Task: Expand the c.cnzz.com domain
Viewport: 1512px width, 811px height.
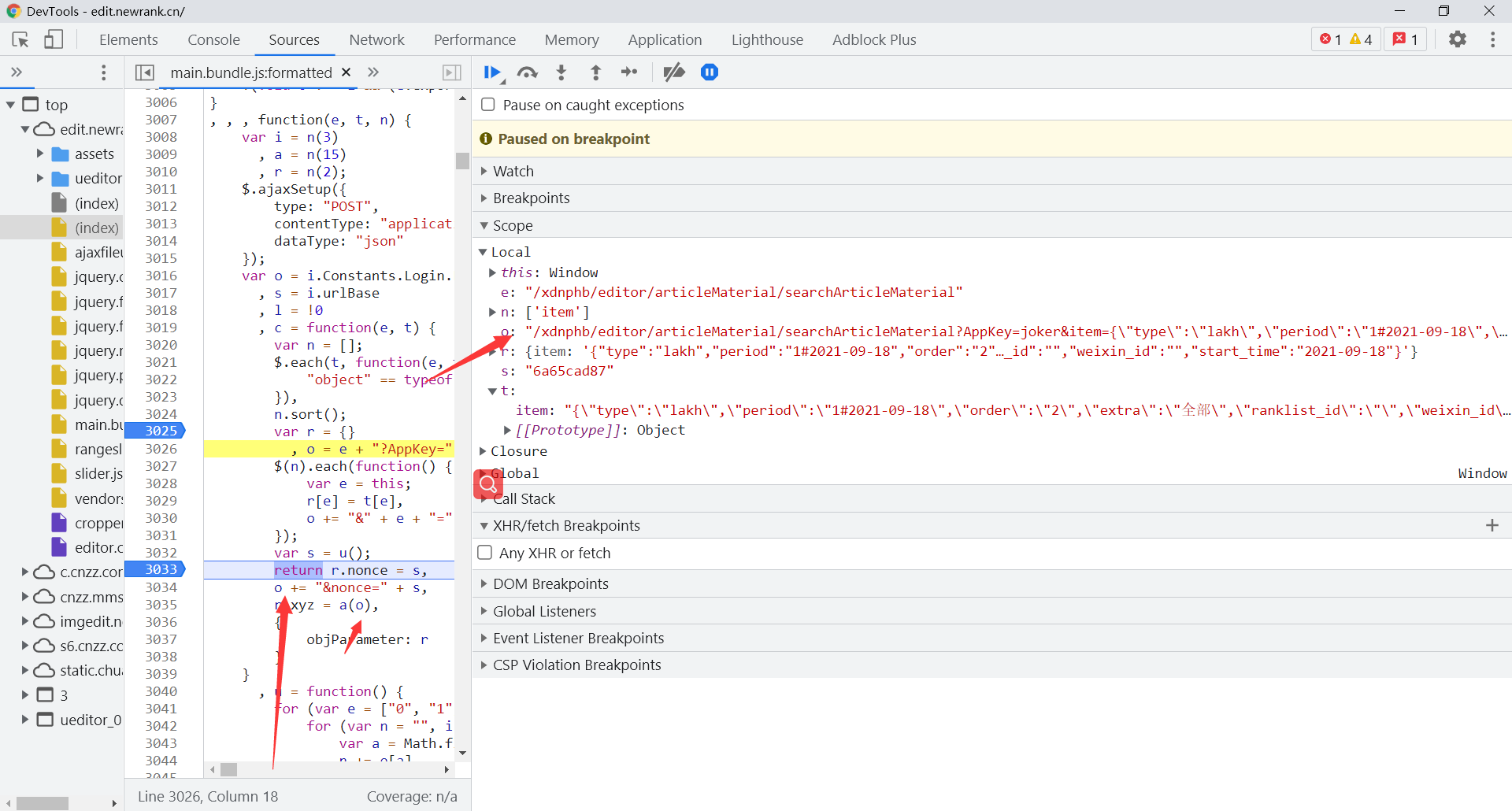Action: pyautogui.click(x=24, y=572)
